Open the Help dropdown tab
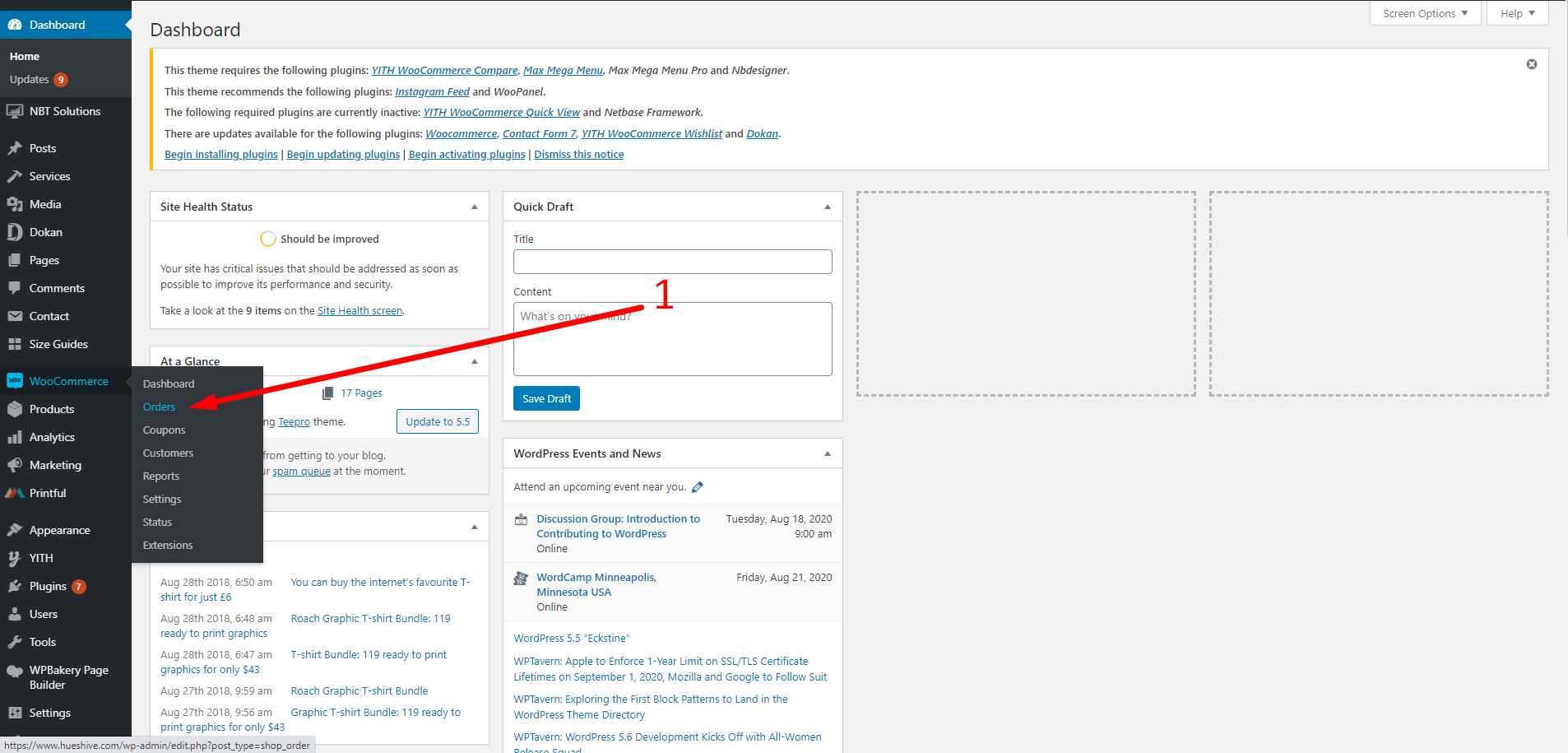 [x=1518, y=13]
